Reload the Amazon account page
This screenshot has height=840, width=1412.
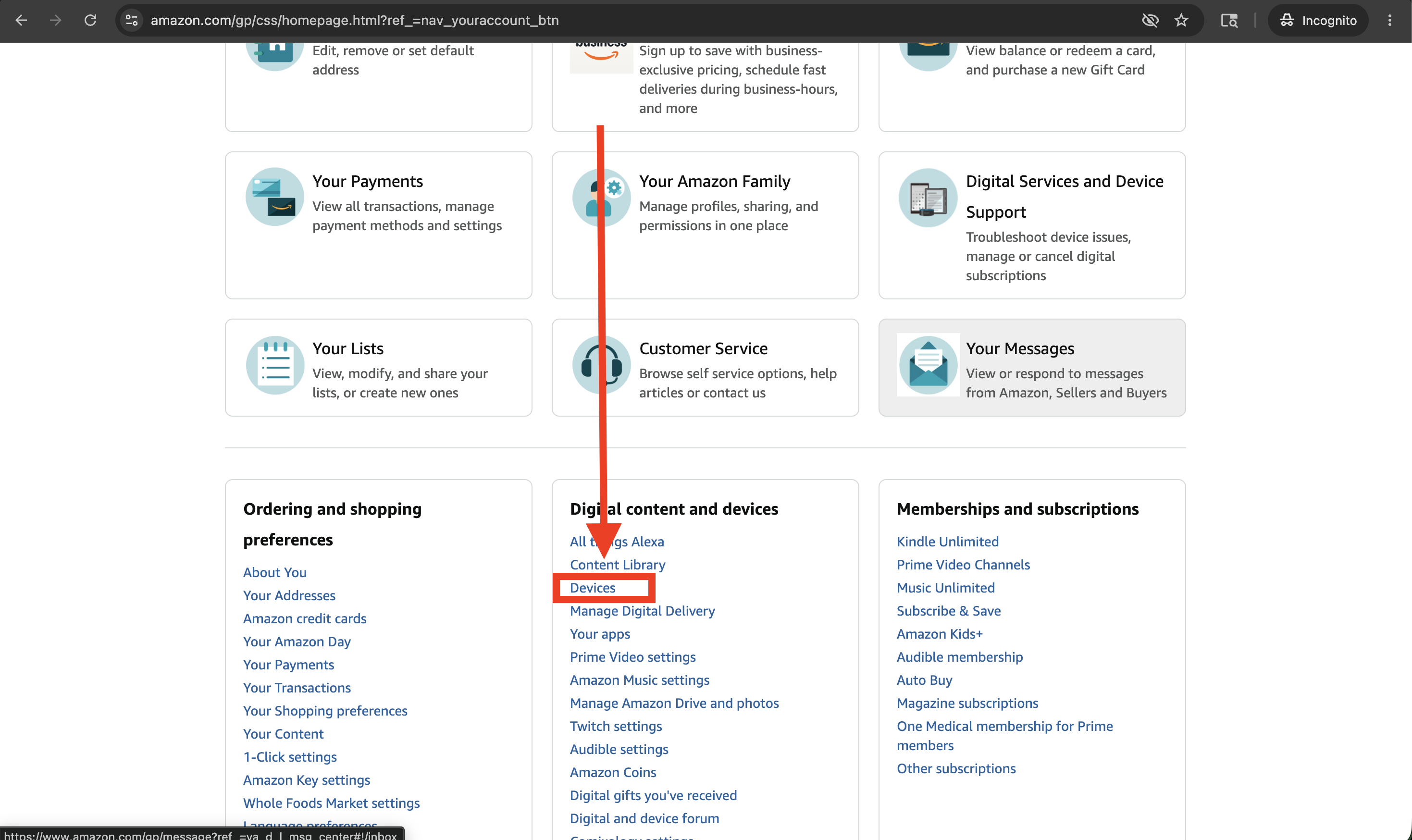point(90,20)
